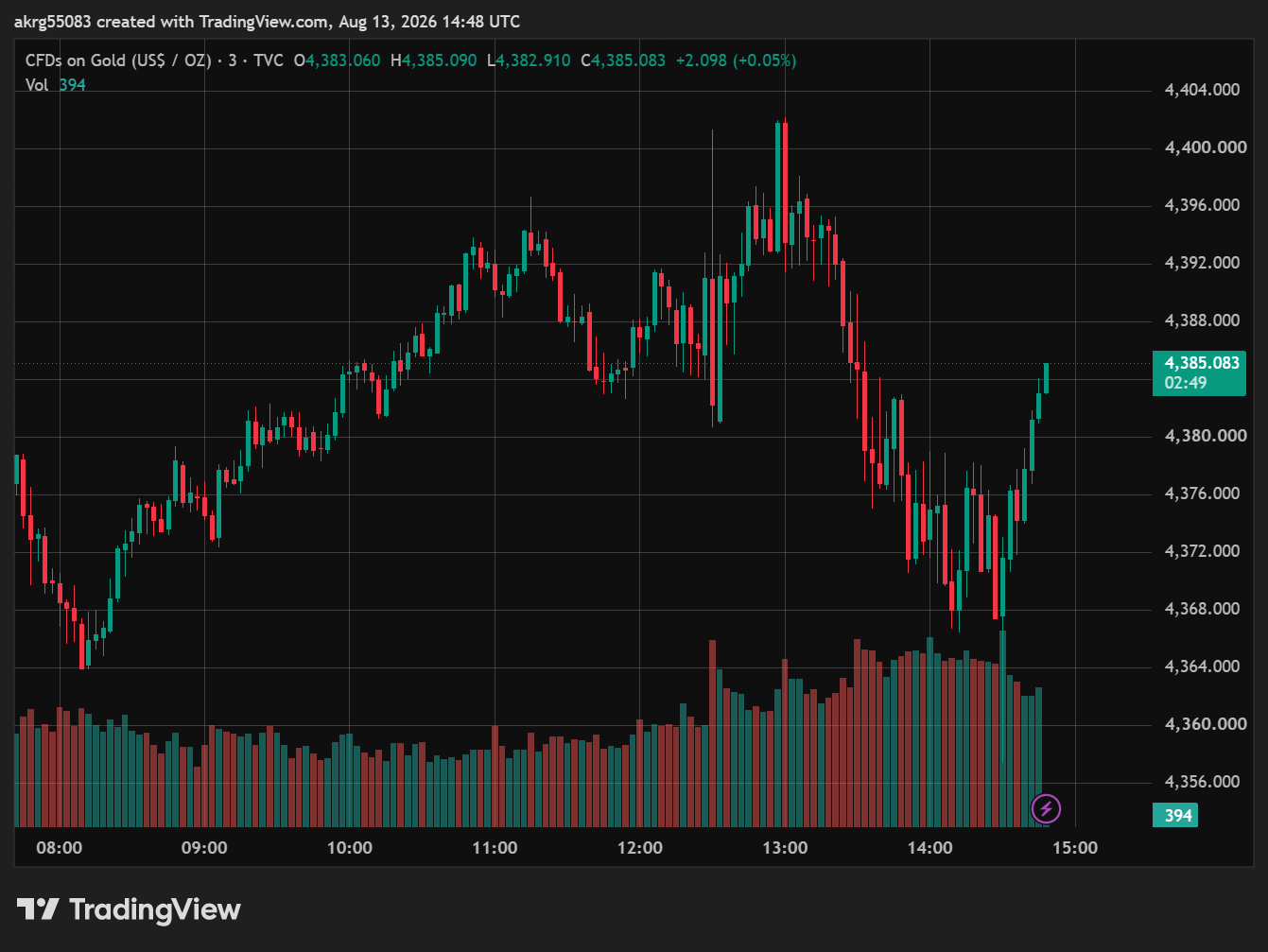Click the 15:00 time axis label

pos(1075,848)
